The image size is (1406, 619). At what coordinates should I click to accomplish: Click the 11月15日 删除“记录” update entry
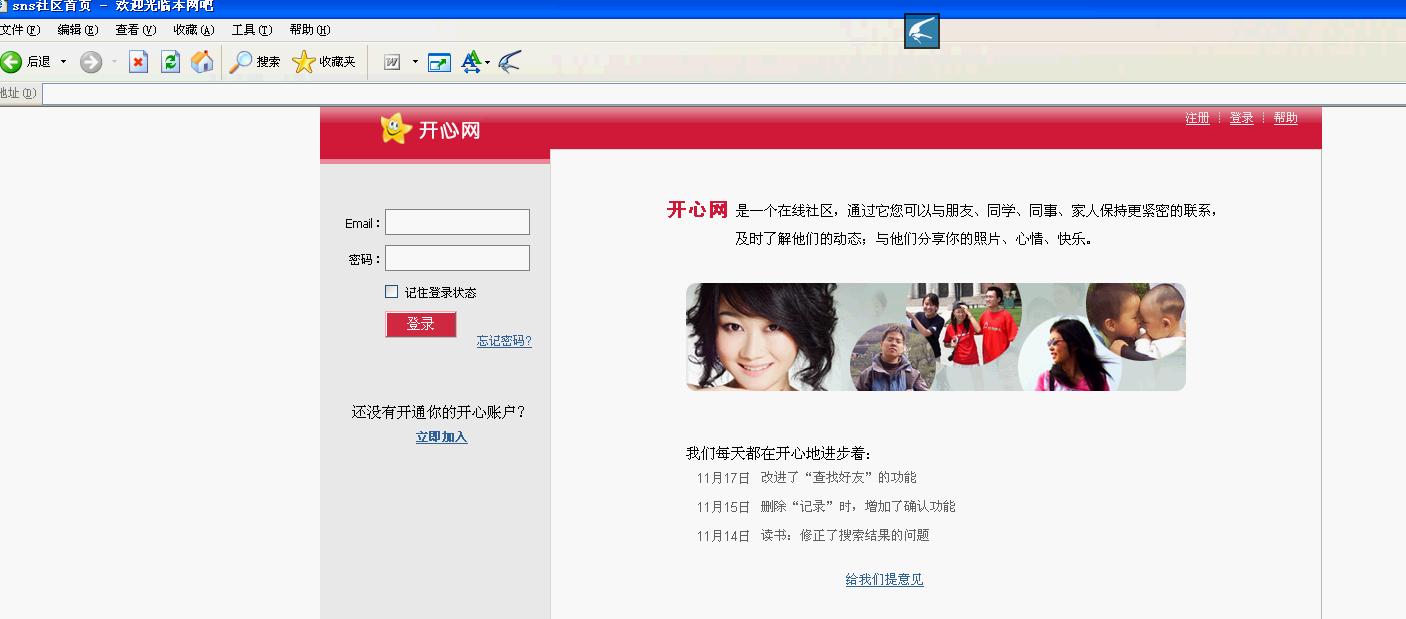coord(826,507)
